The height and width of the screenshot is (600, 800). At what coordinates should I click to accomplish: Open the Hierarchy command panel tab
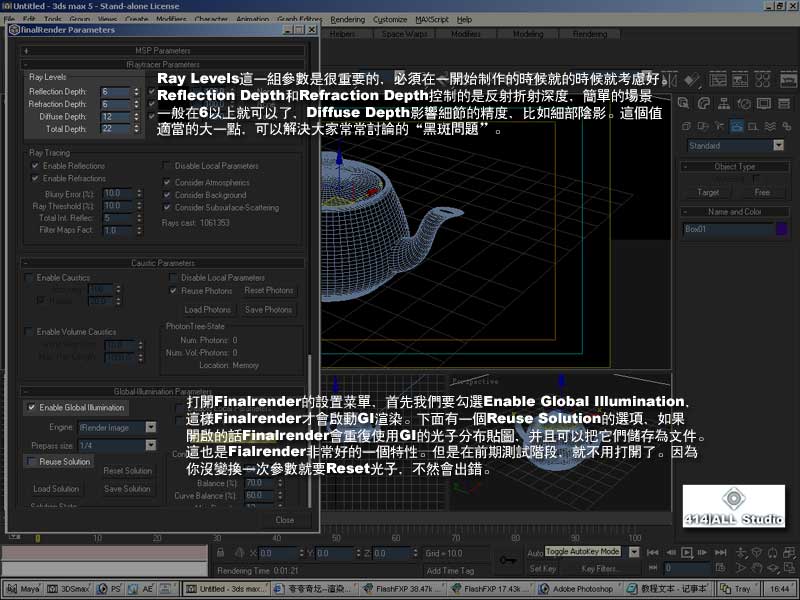[x=723, y=104]
